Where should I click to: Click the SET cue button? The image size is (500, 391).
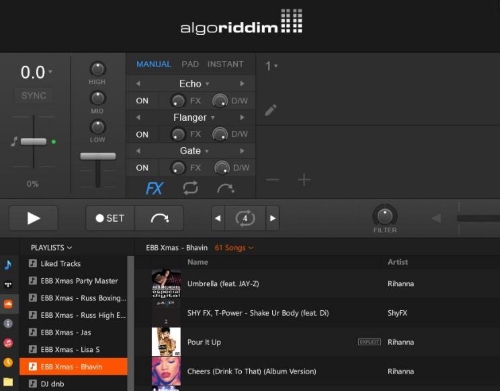(x=110, y=218)
